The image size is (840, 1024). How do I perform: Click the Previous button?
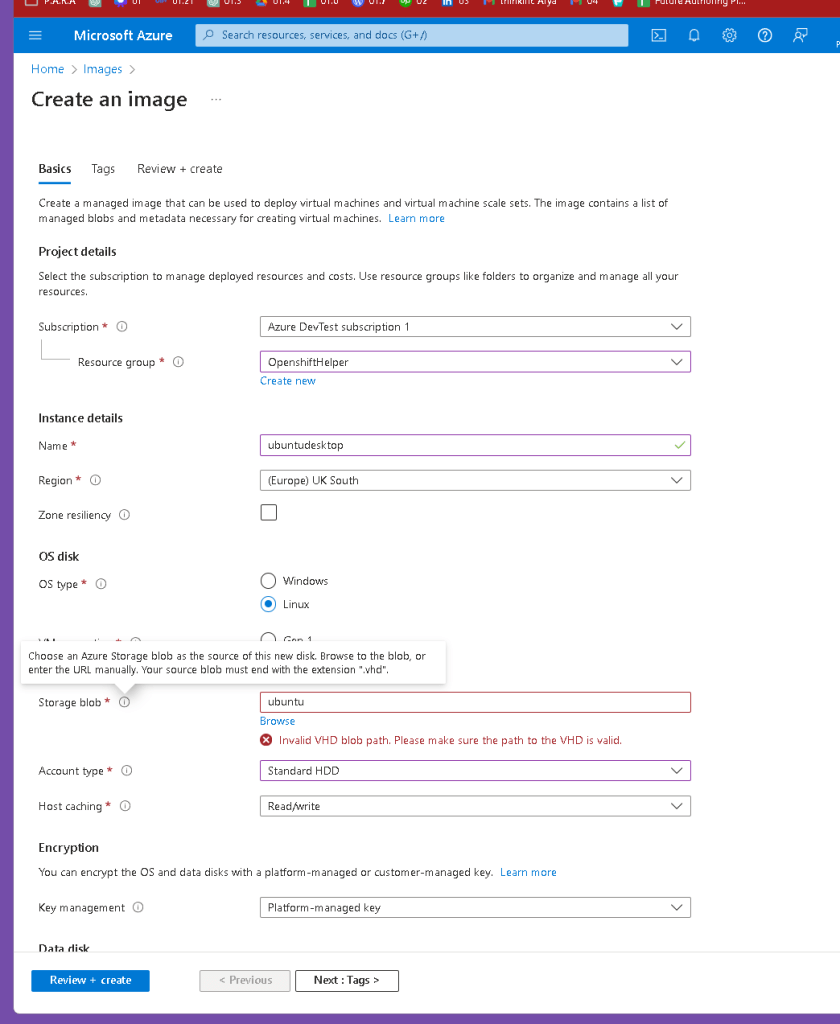[x=245, y=980]
